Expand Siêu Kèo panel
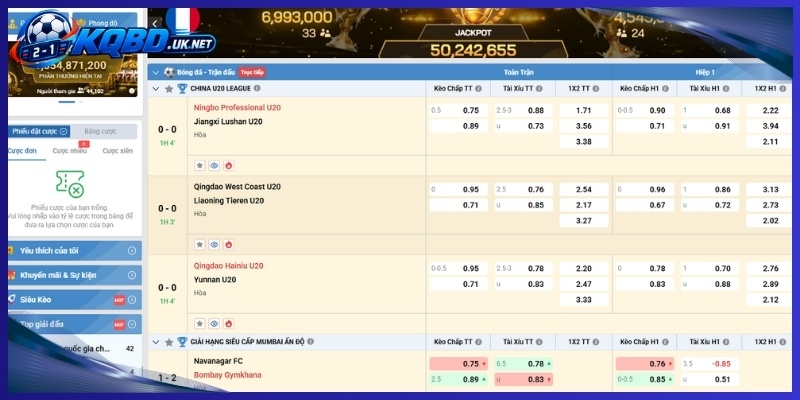Image resolution: width=800 pixels, height=400 pixels. coord(132,299)
